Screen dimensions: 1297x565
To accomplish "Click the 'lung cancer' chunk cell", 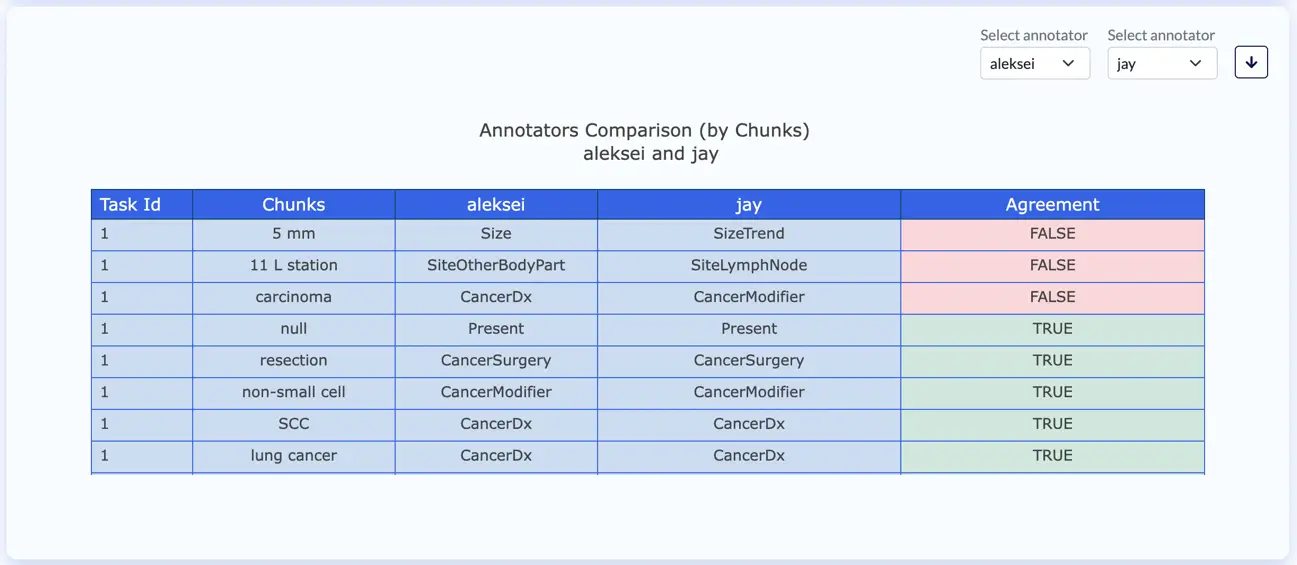I will tap(294, 455).
